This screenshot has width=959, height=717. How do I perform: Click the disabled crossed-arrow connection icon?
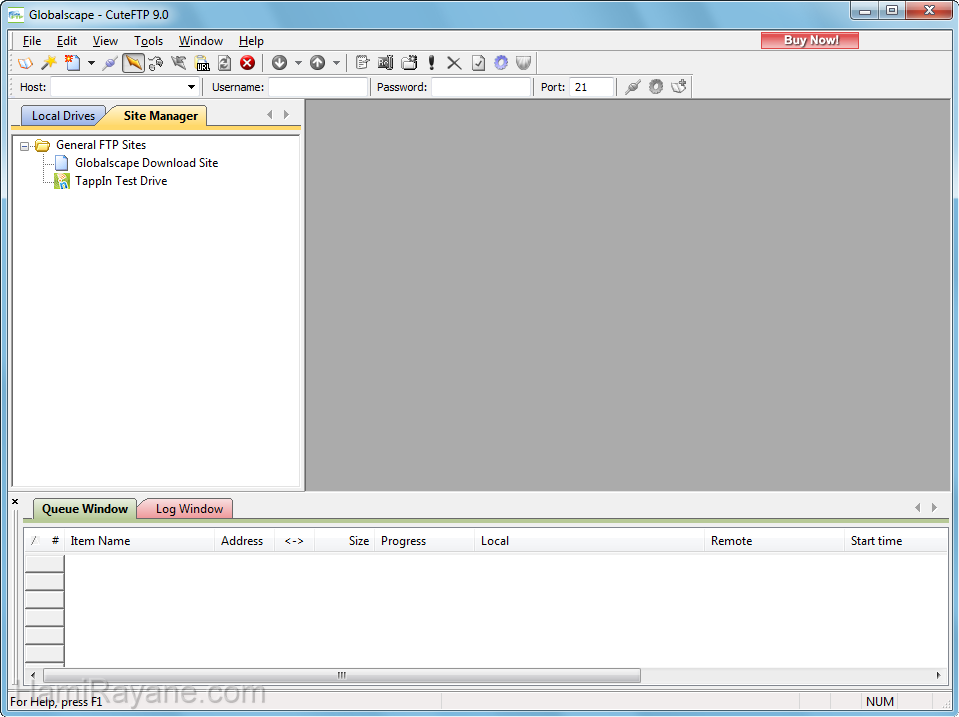[x=179, y=62]
